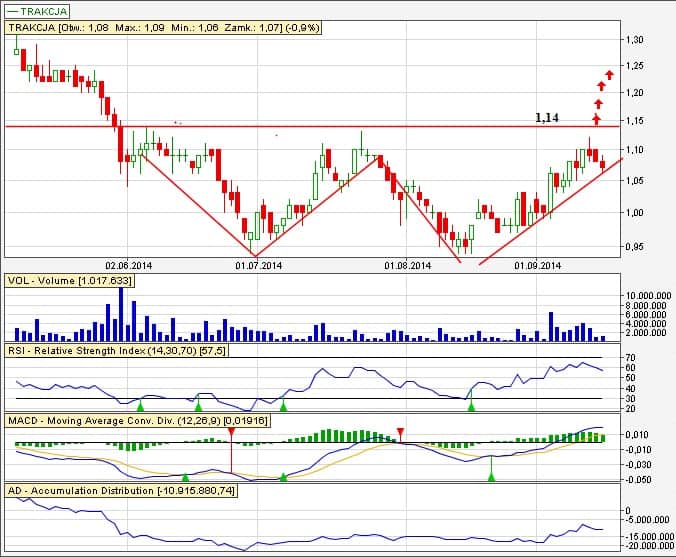The width and height of the screenshot is (676, 557).
Task: Click the 1,14 resistance level label
Action: click(546, 117)
